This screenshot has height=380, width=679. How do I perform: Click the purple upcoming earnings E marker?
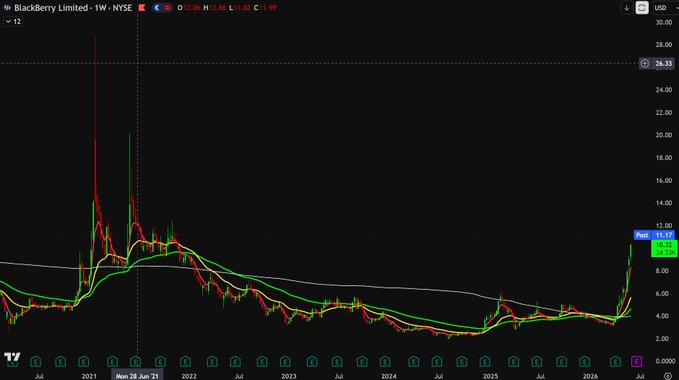point(636,361)
